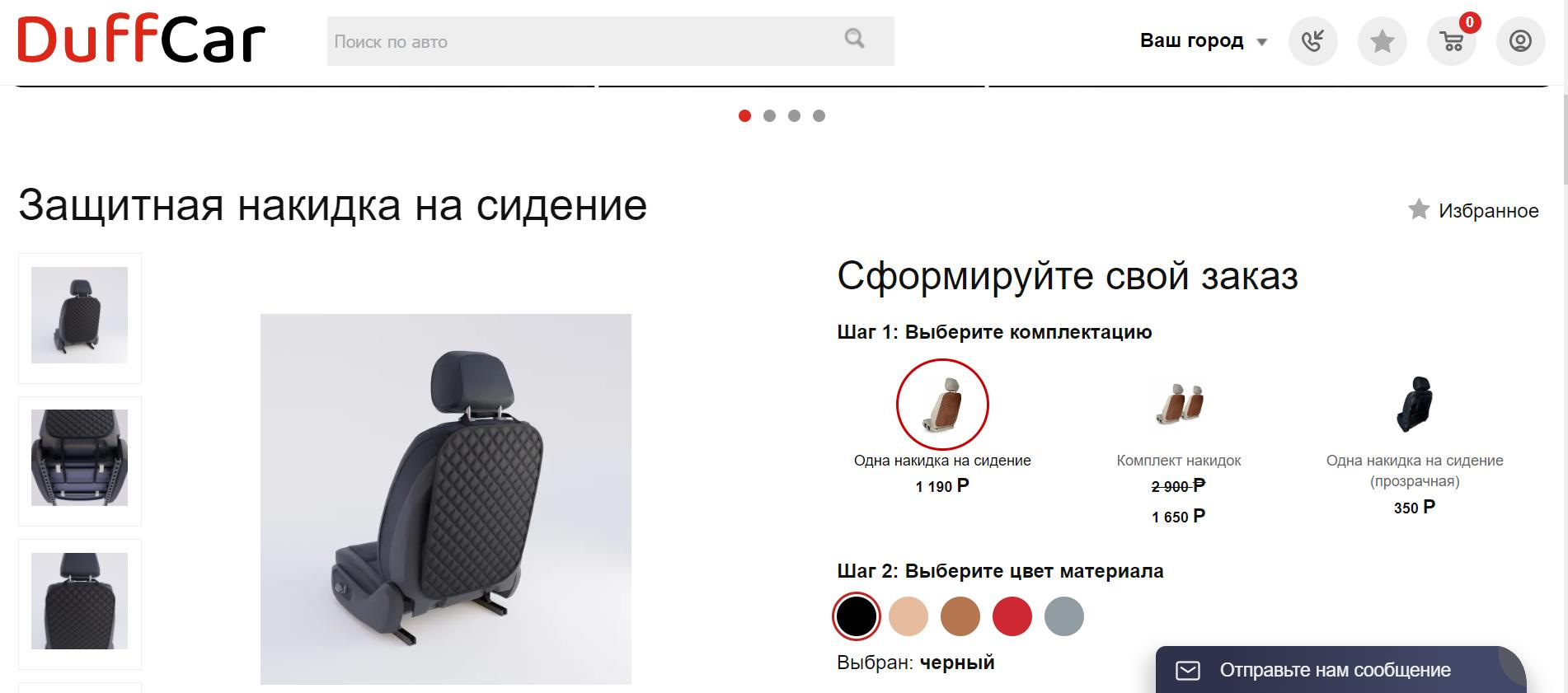This screenshot has height=693, width=1568.
Task: Choose the red material color swatch
Action: tap(1012, 616)
